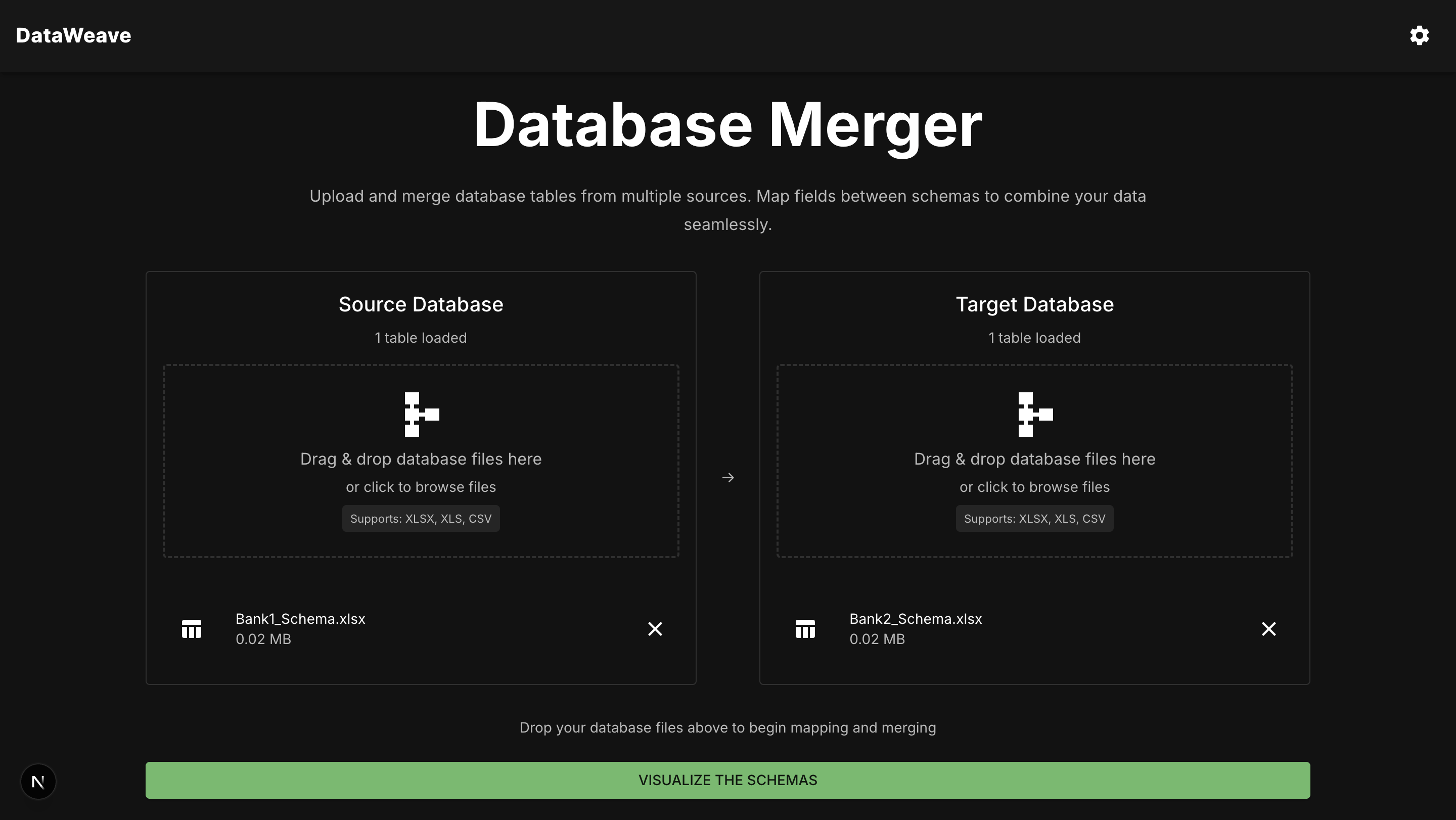Click table icon beside Bank2_Schema.xlsx
This screenshot has height=820, width=1456.
(x=805, y=628)
